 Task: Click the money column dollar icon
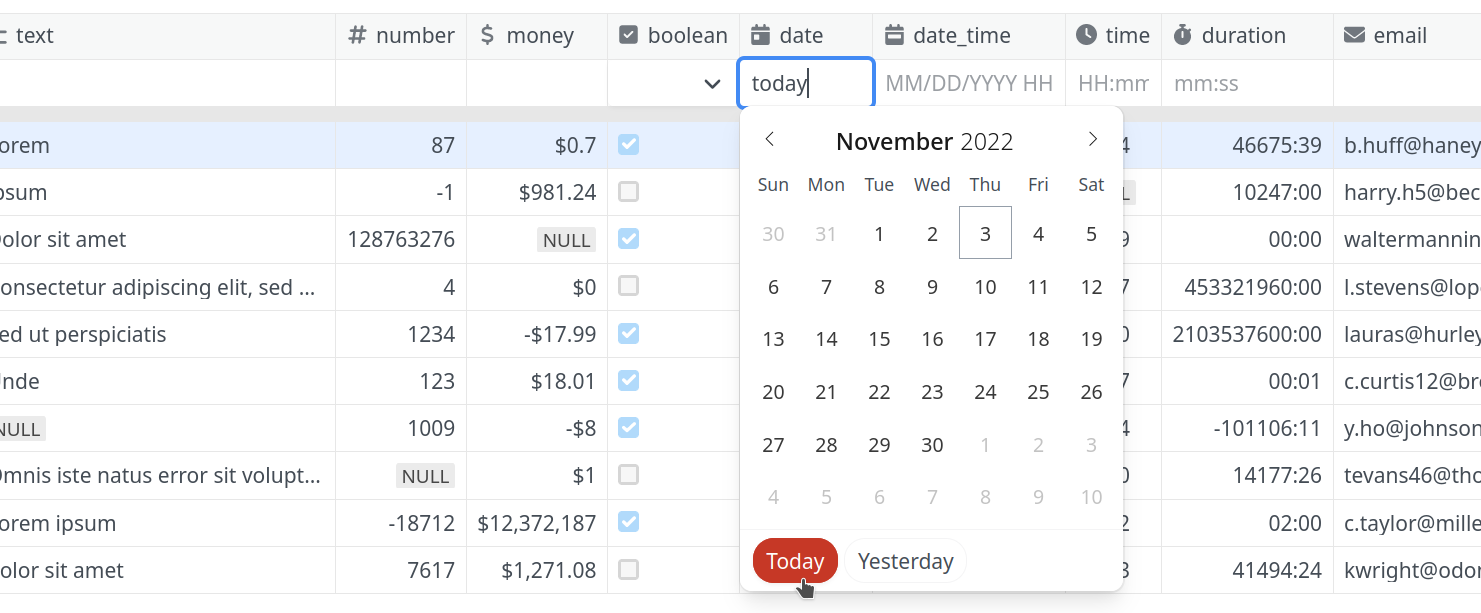[487, 36]
